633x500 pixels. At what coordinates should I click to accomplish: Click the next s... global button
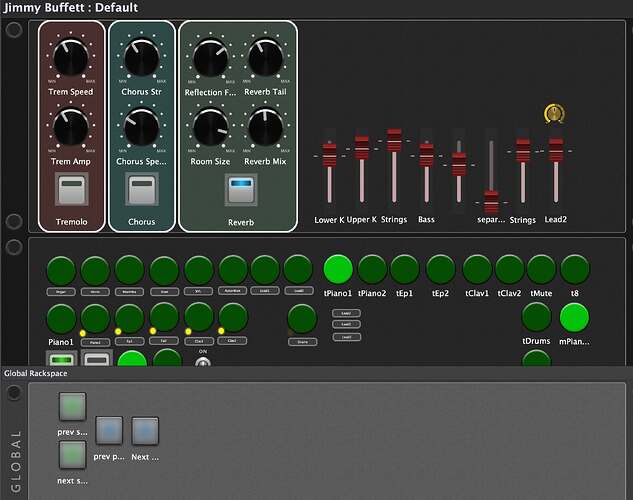pyautogui.click(x=73, y=455)
